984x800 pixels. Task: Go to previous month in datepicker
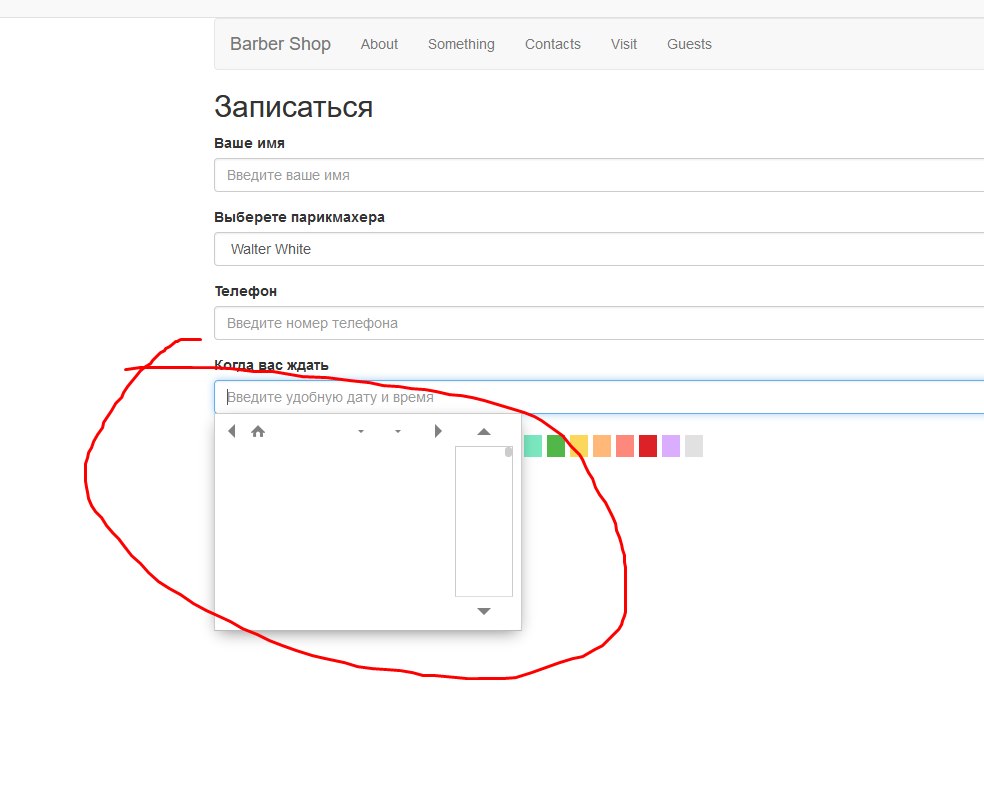pos(232,431)
